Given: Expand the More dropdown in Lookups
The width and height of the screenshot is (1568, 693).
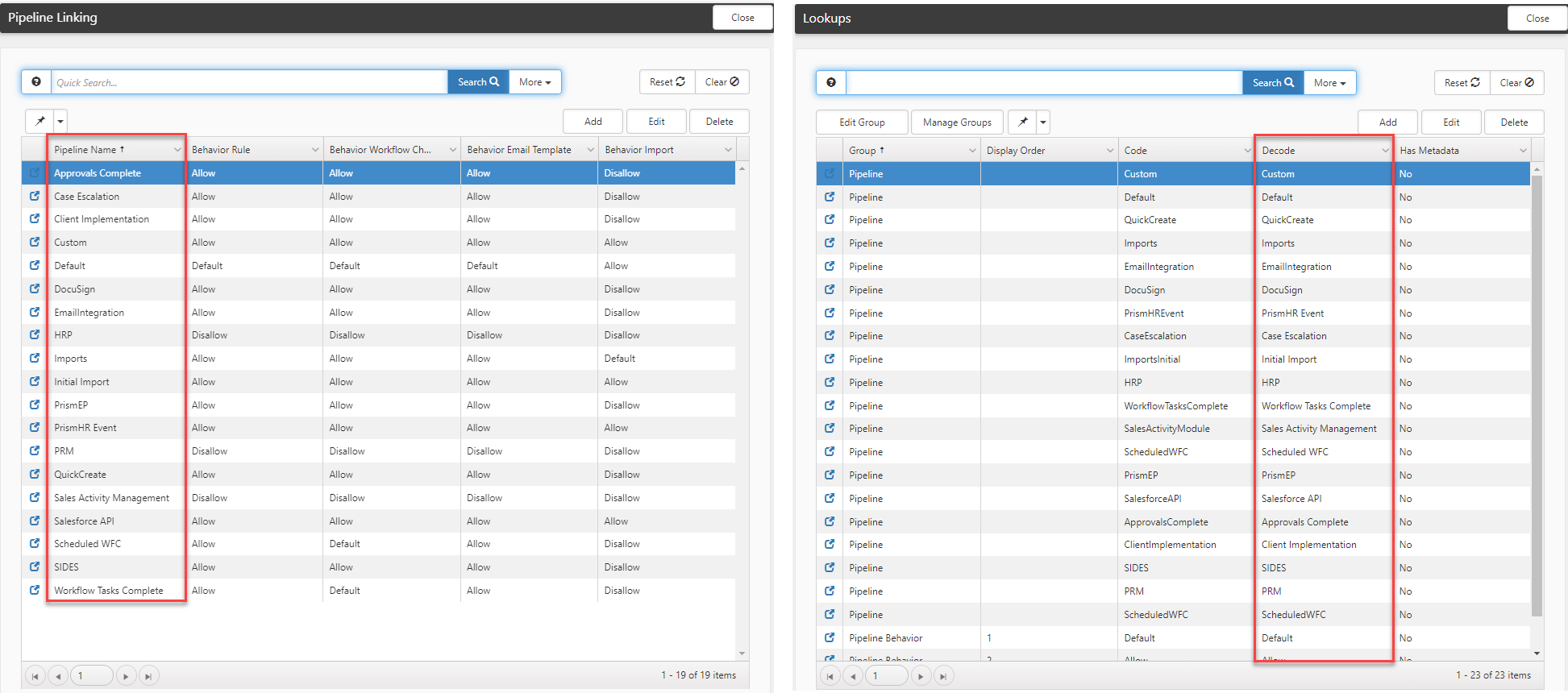Looking at the screenshot, I should 1329,83.
